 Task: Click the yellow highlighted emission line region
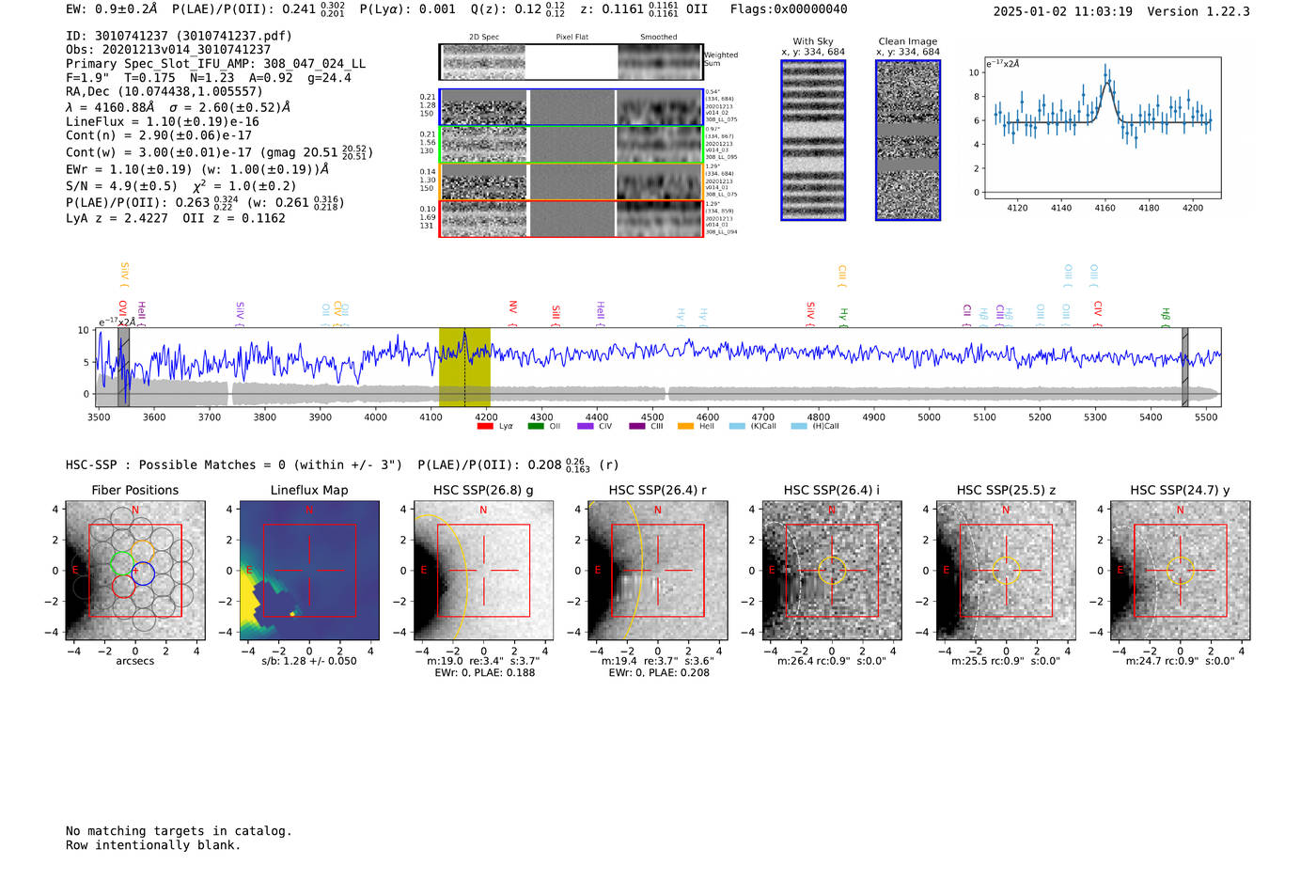464,368
